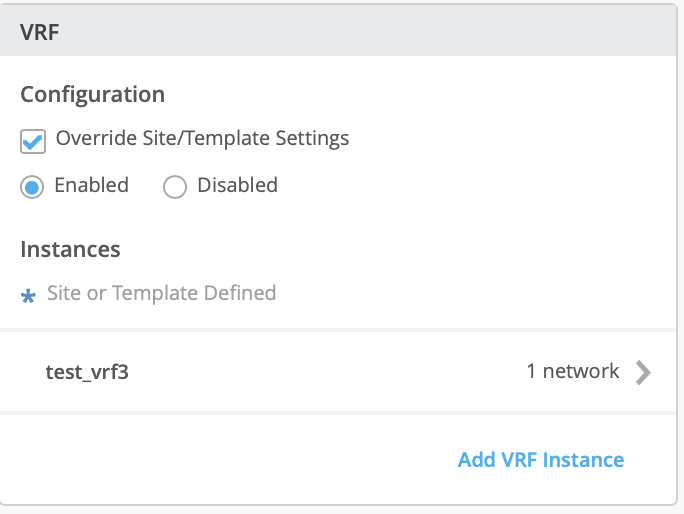Screen dimensions: 684x514
Task: Open the test_vrf3 instance name
Action: [x=88, y=372]
